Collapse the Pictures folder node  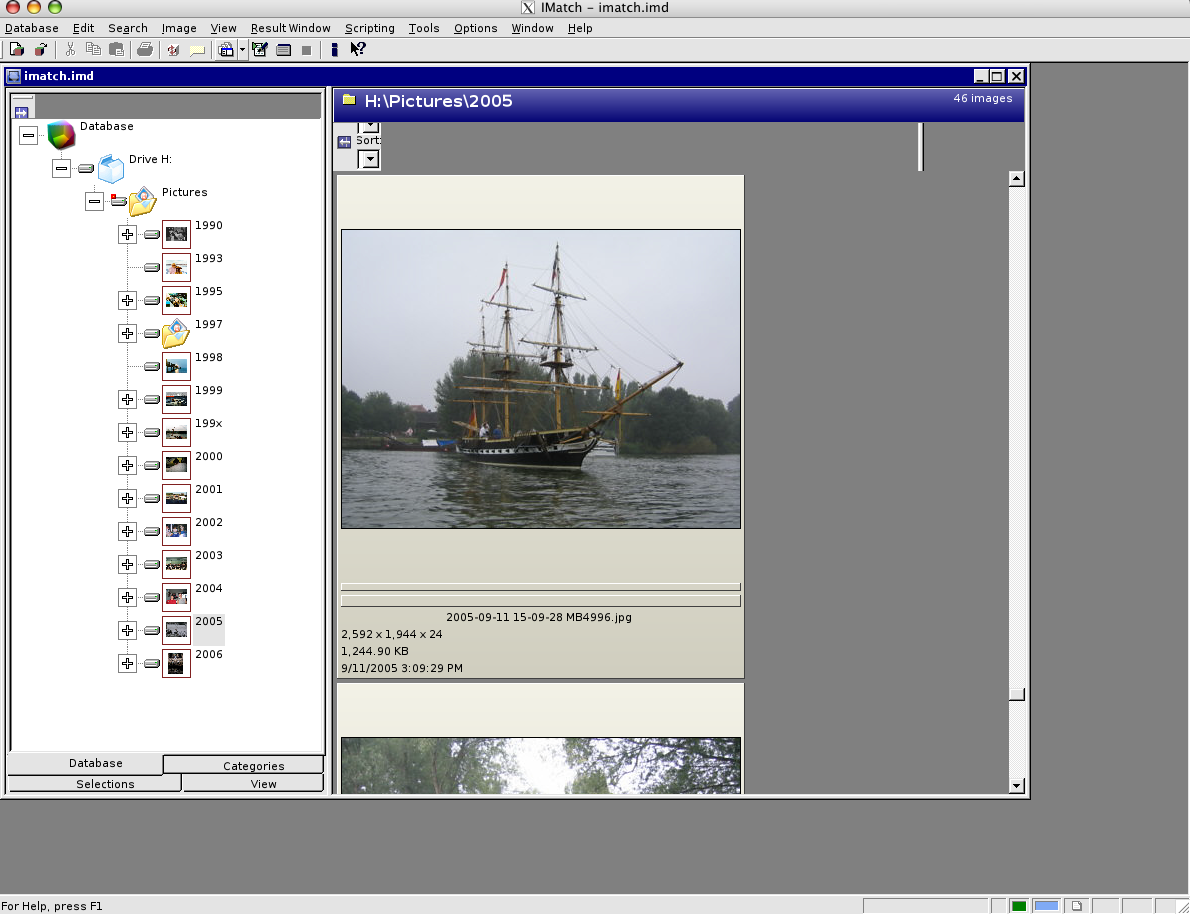pyautogui.click(x=94, y=201)
